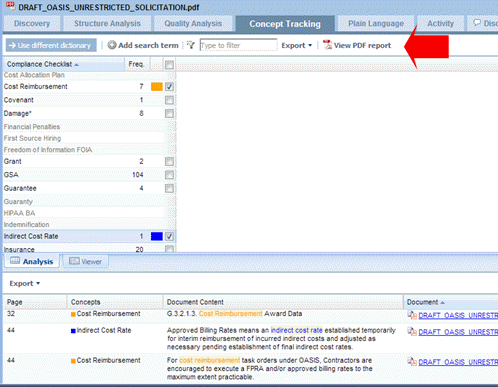Check the Grant checkbox

coord(169,162)
